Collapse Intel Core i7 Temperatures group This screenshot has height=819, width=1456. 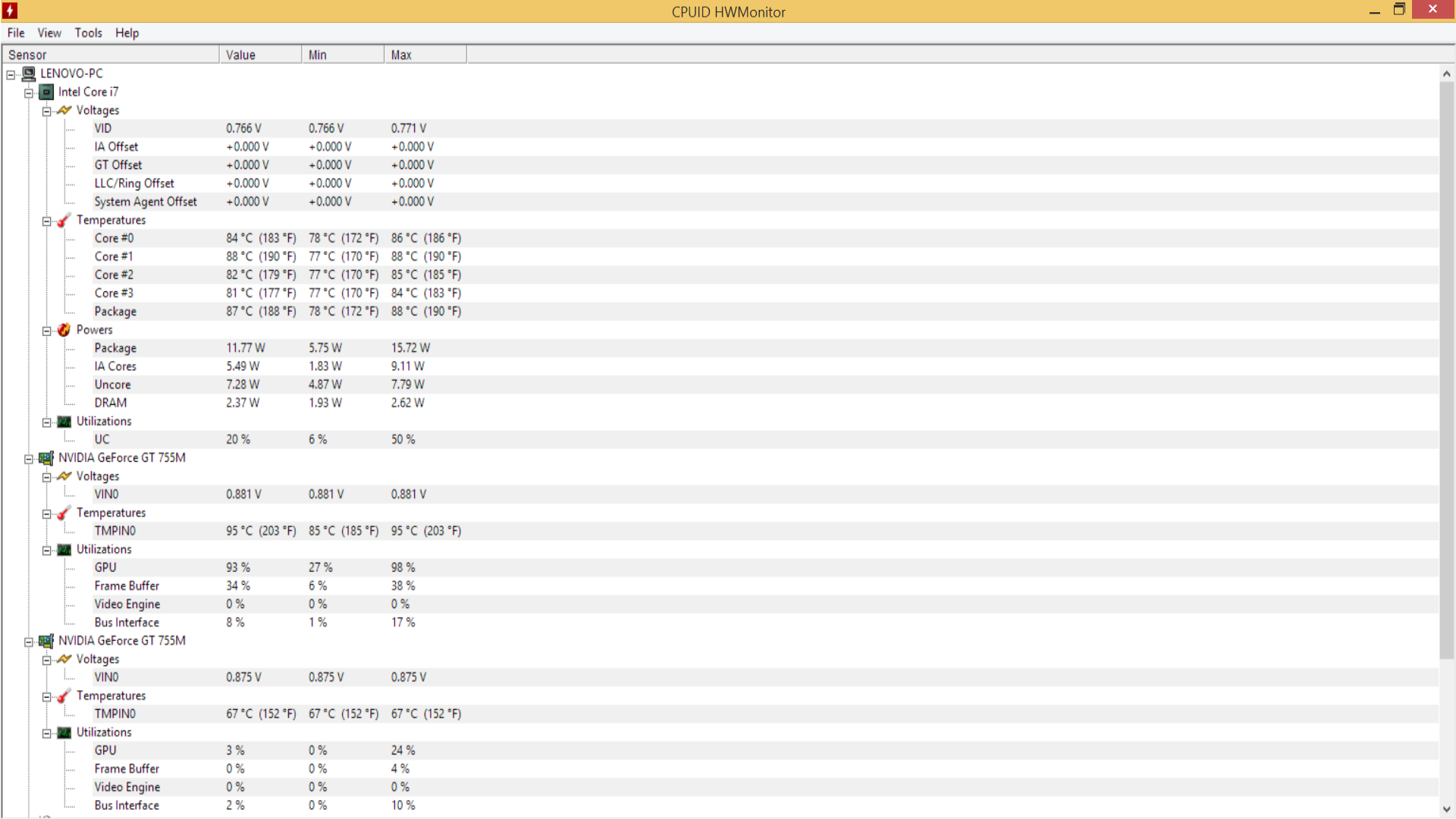click(47, 221)
